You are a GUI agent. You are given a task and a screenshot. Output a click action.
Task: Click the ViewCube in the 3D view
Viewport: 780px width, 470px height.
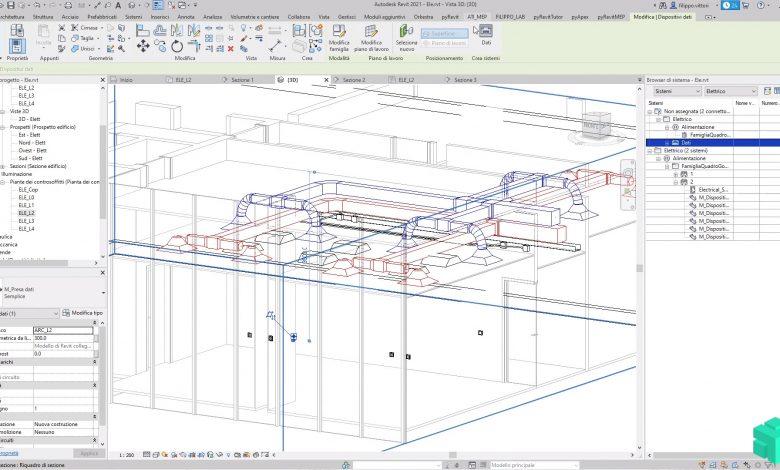pos(595,124)
